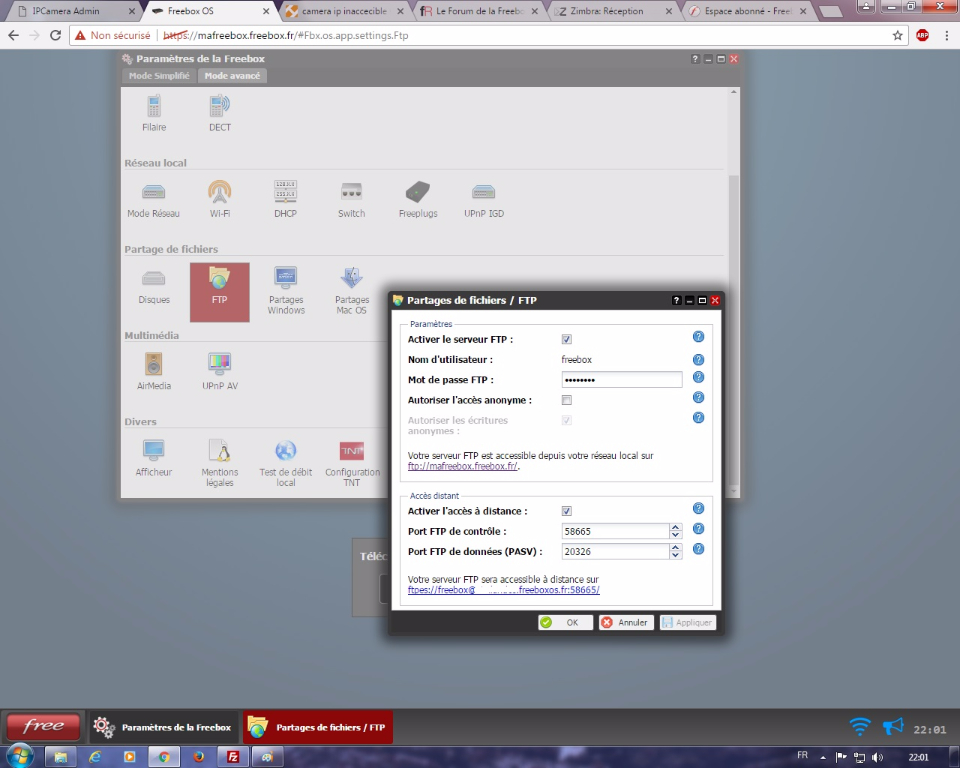Switch to the camera ip inaccessible tab
Image resolution: width=960 pixels, height=768 pixels.
(x=344, y=11)
